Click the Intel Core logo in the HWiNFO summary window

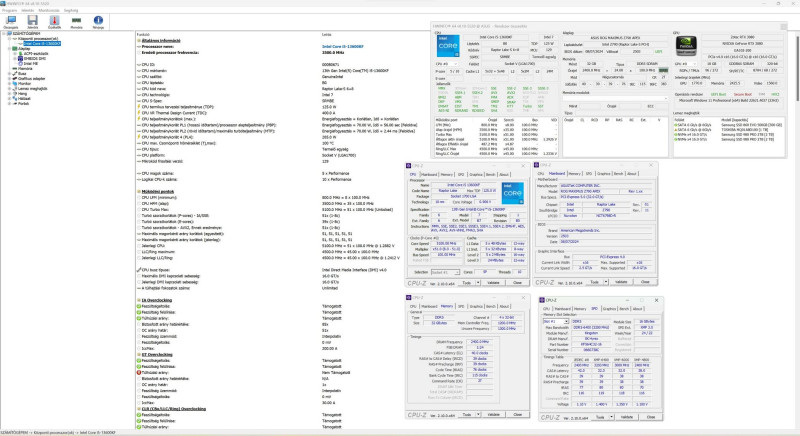tap(447, 46)
